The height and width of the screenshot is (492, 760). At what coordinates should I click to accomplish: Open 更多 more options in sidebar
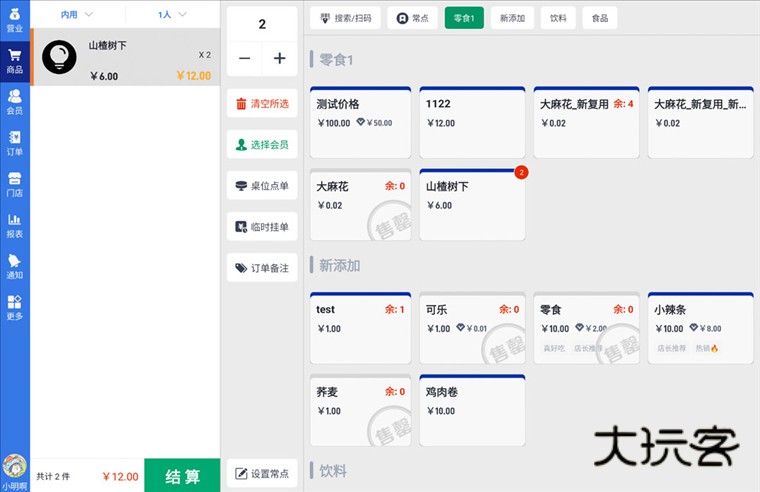click(x=15, y=308)
